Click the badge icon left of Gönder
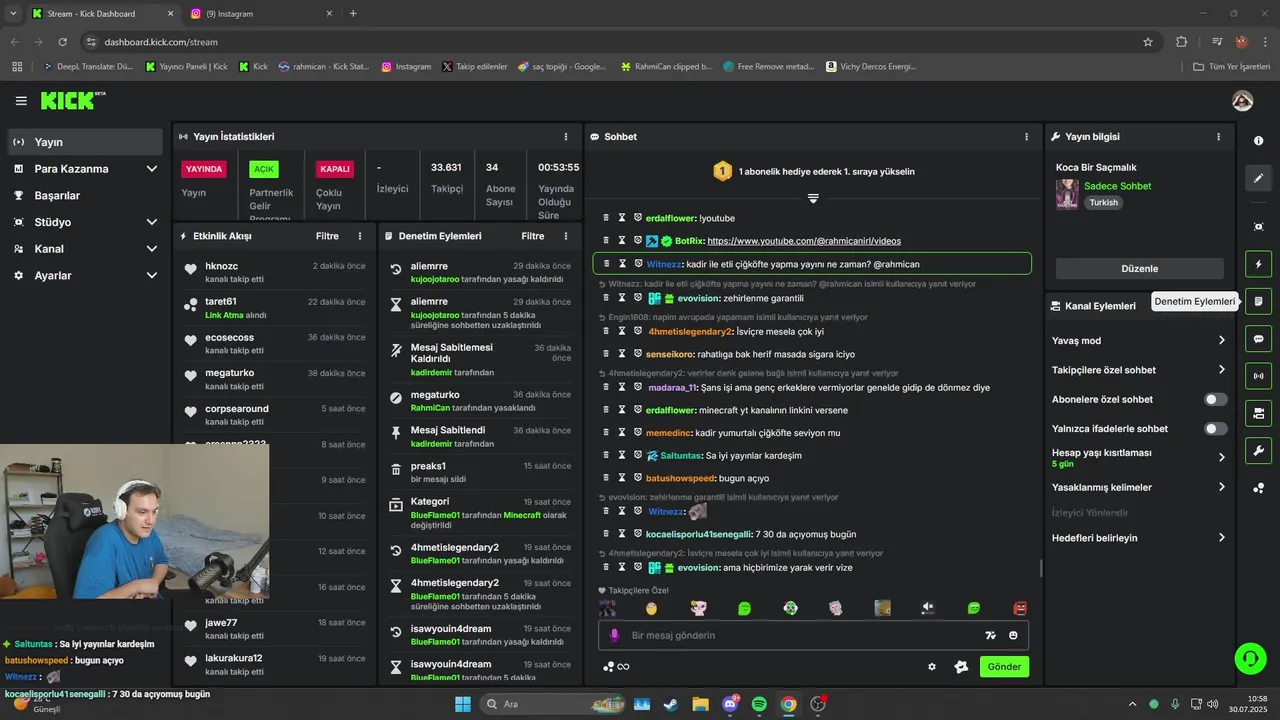The image size is (1280, 720). pyautogui.click(x=961, y=667)
